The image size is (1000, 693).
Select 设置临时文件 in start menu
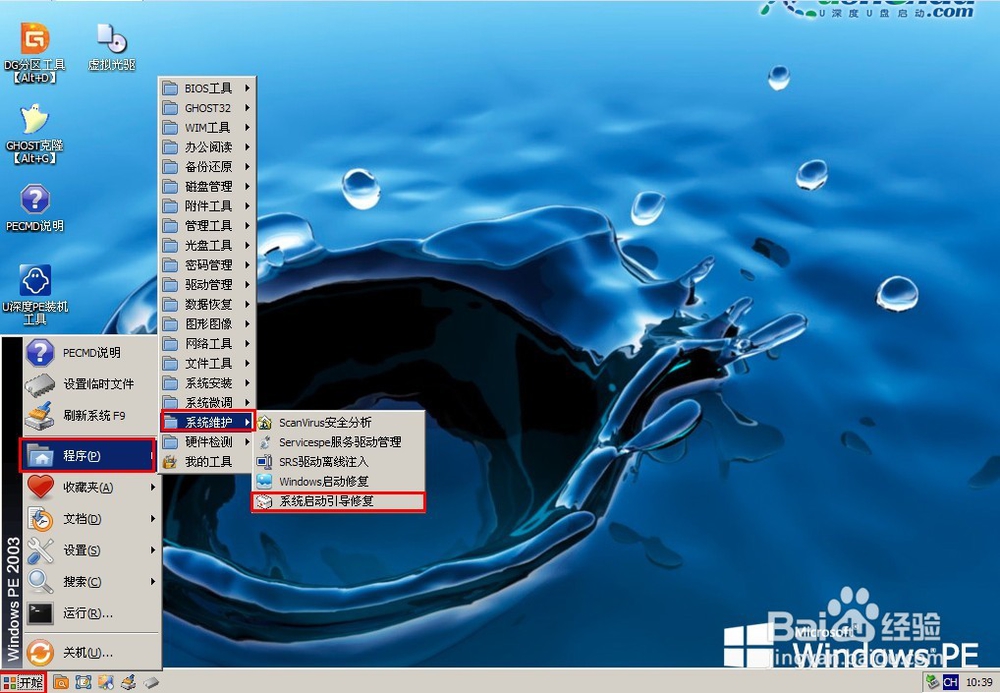pyautogui.click(x=91, y=384)
